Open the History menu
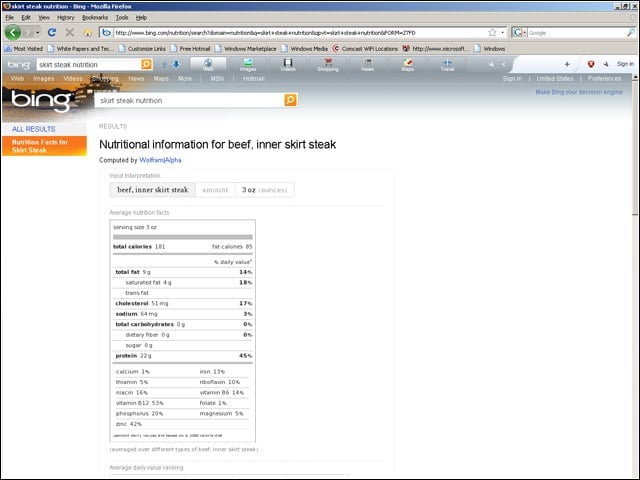This screenshot has height=480, width=640. coord(66,18)
